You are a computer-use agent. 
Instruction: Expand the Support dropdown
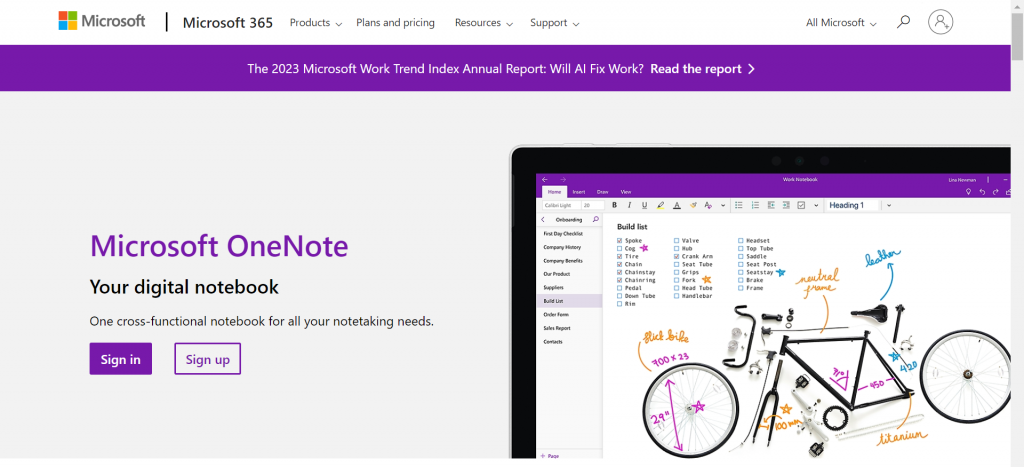click(554, 23)
